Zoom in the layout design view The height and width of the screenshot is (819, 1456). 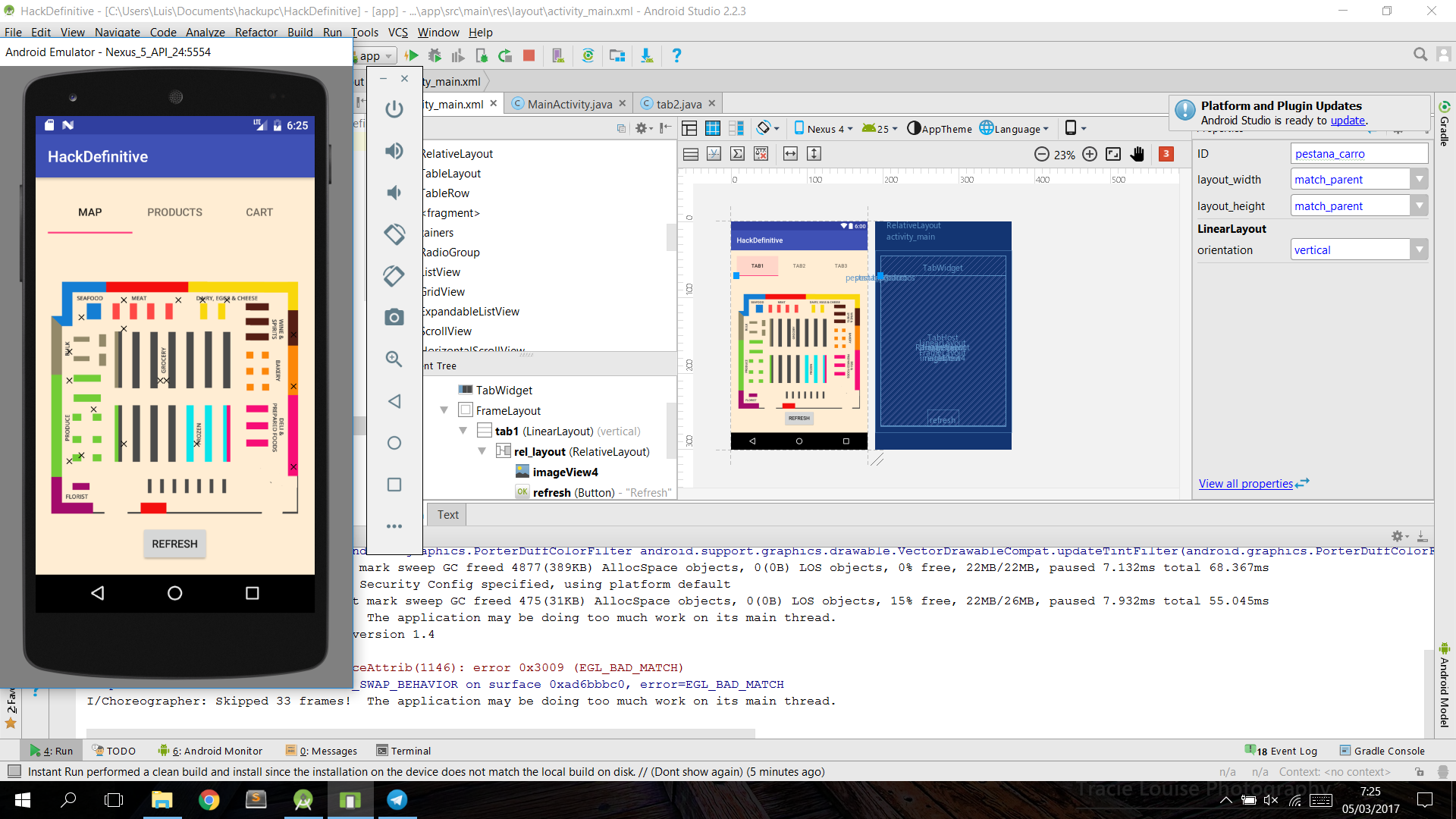(x=1090, y=154)
